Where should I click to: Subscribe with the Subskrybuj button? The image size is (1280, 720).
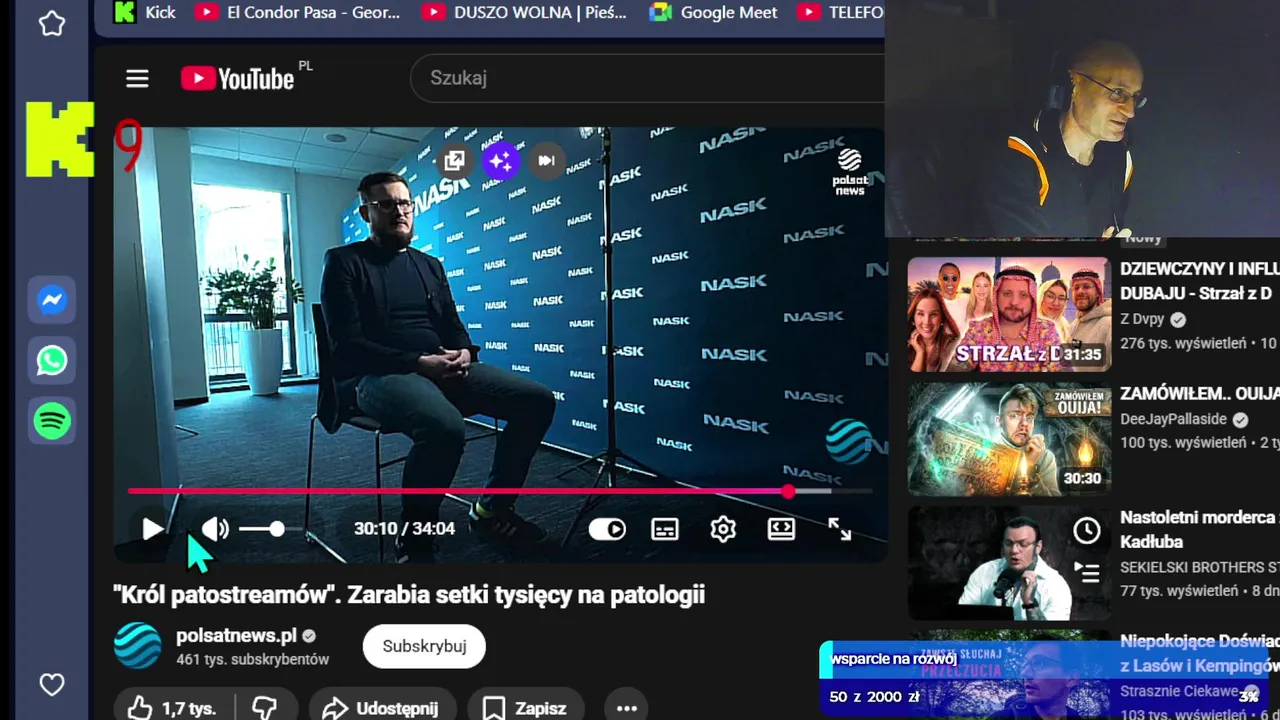point(424,646)
